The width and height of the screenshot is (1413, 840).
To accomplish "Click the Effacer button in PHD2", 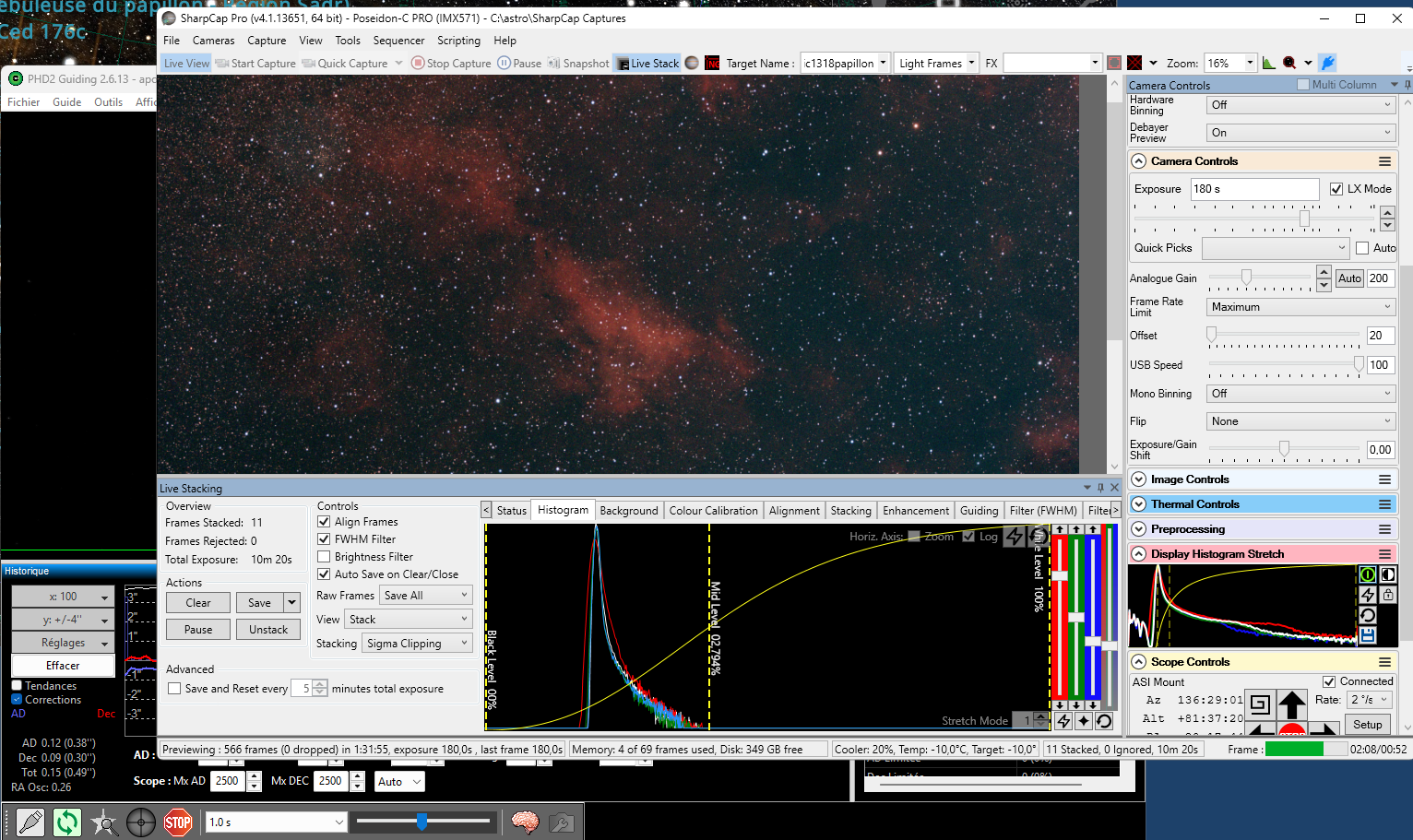I will point(63,666).
